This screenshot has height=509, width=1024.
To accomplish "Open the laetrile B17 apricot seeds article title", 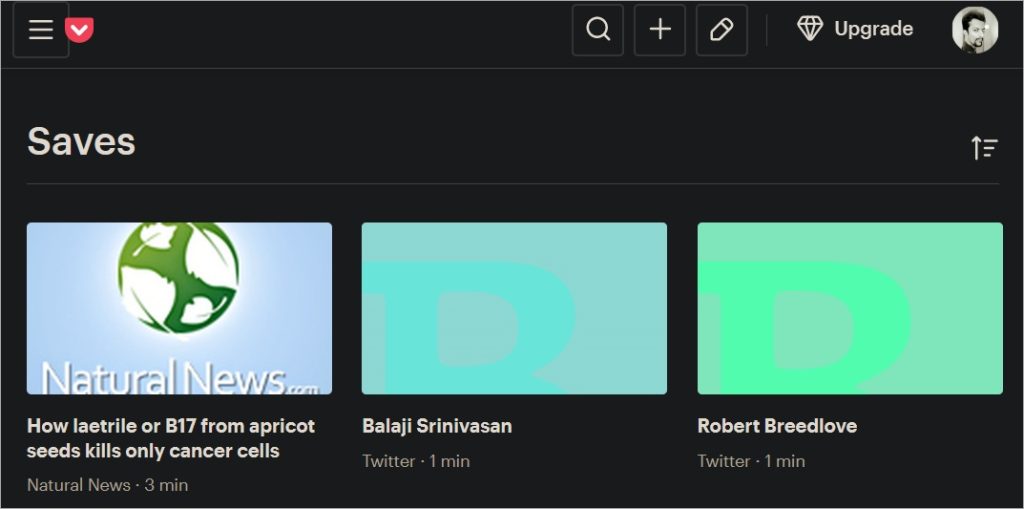I will coord(171,438).
